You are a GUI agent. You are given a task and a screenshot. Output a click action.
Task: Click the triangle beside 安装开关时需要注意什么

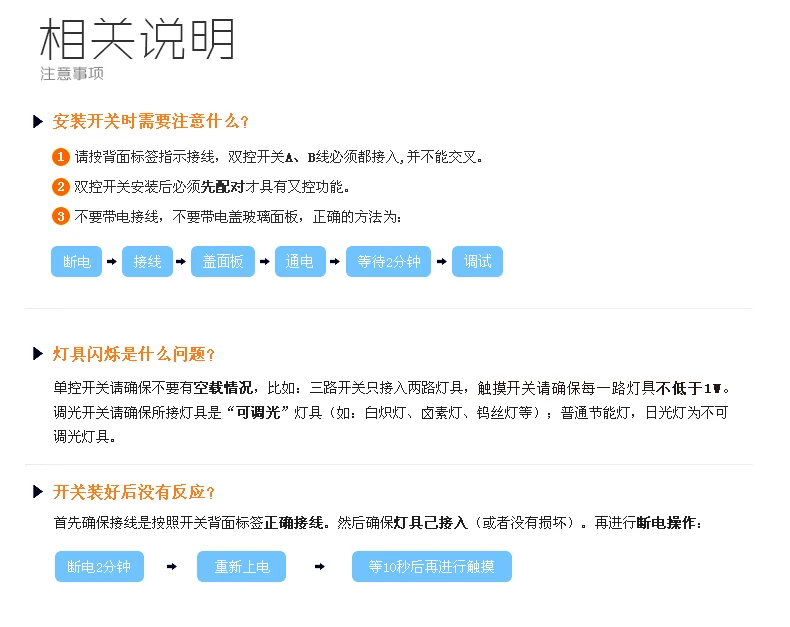pos(38,121)
